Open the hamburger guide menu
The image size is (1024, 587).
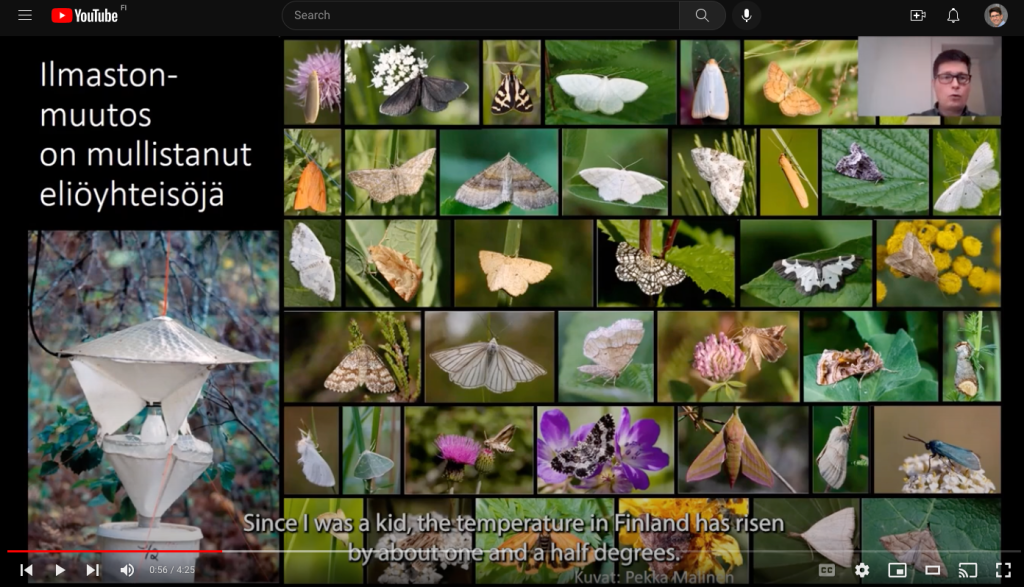[x=25, y=15]
